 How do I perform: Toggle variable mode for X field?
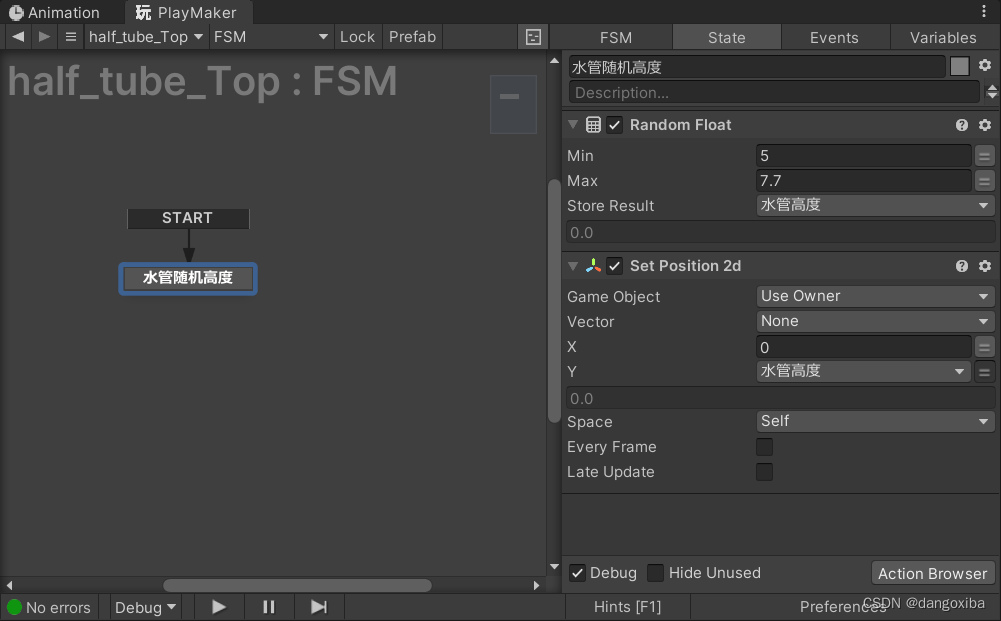[984, 347]
